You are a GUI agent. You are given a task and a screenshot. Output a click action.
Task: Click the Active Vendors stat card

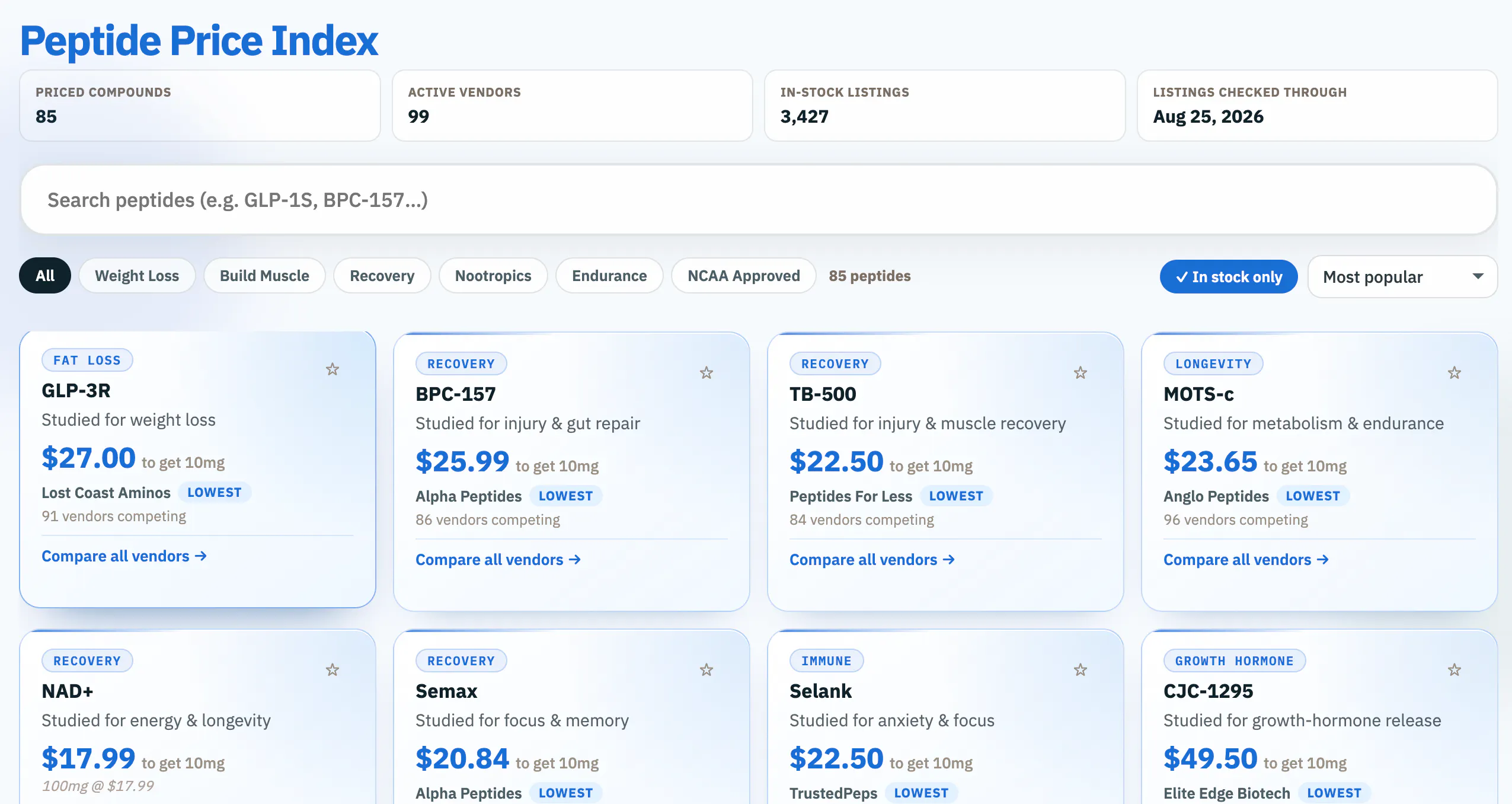coord(573,106)
